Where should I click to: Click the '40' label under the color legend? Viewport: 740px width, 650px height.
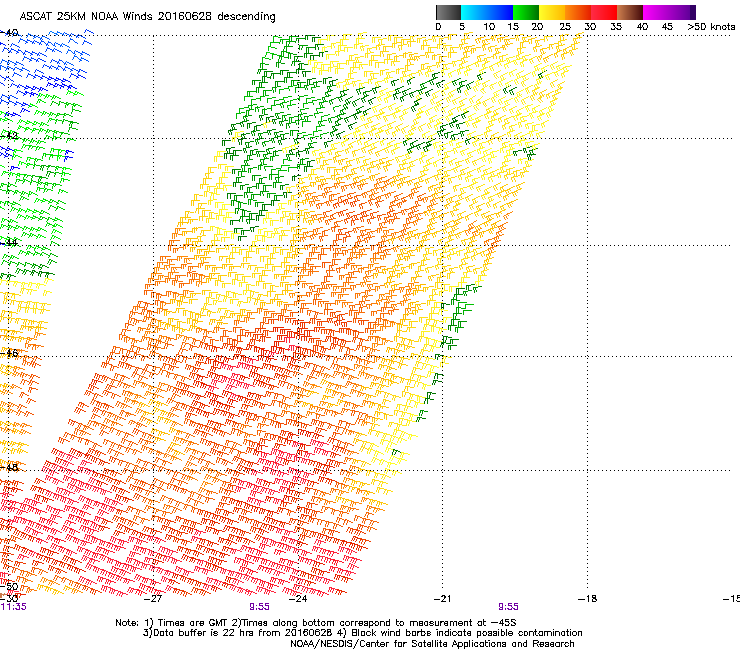[x=642, y=27]
